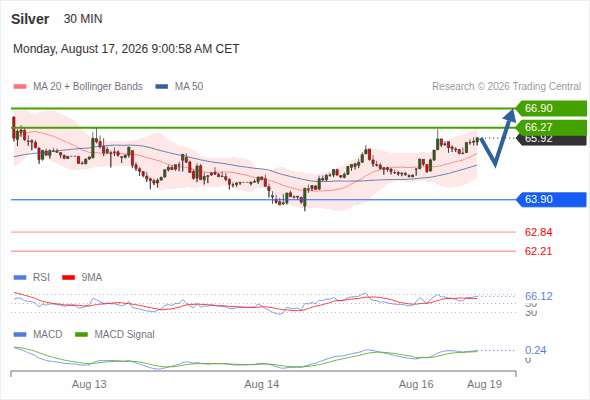The height and width of the screenshot is (400, 590).
Task: Select the 66.90 resistance price tag
Action: (551, 108)
